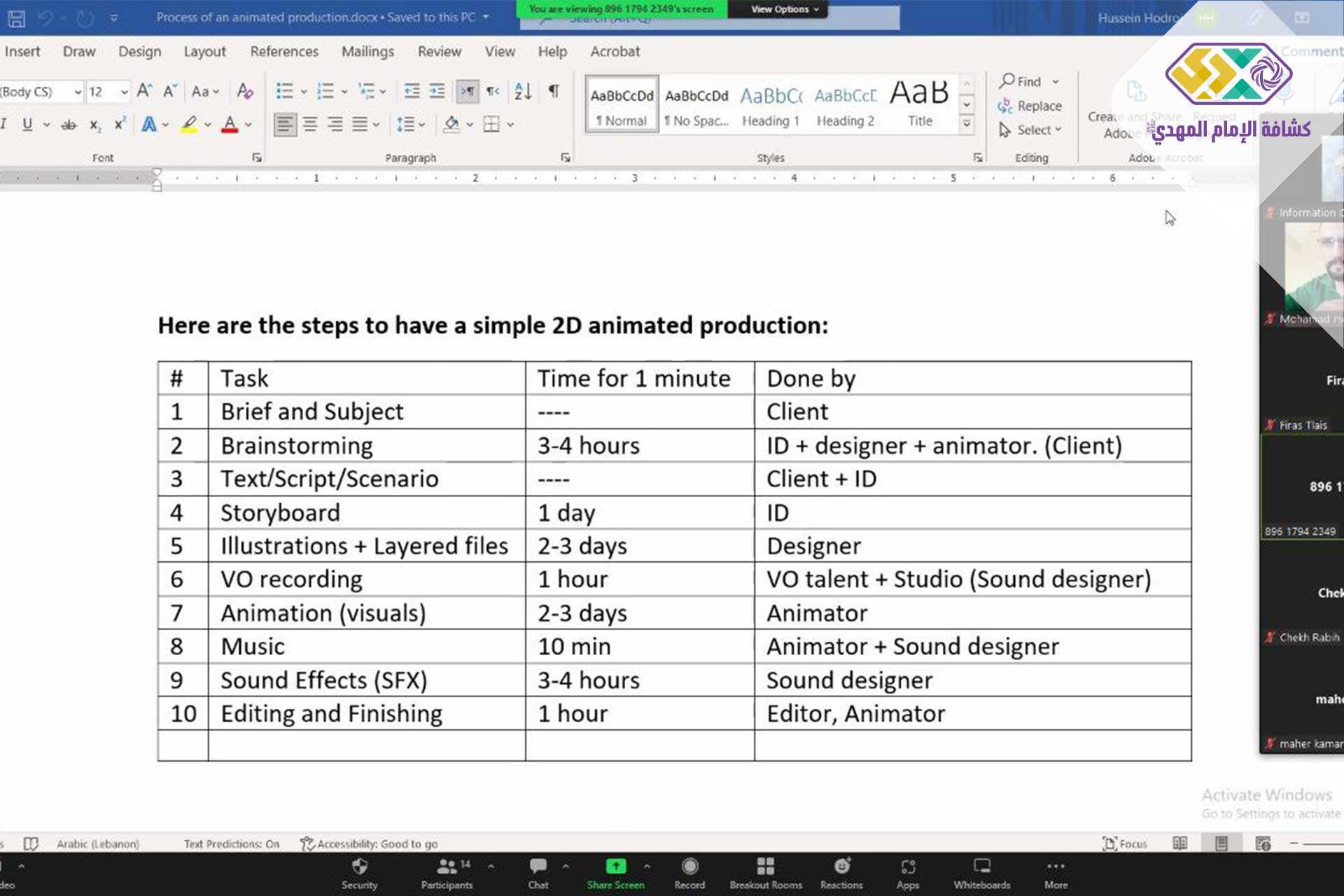Click the Zoom Security shield icon

click(359, 872)
